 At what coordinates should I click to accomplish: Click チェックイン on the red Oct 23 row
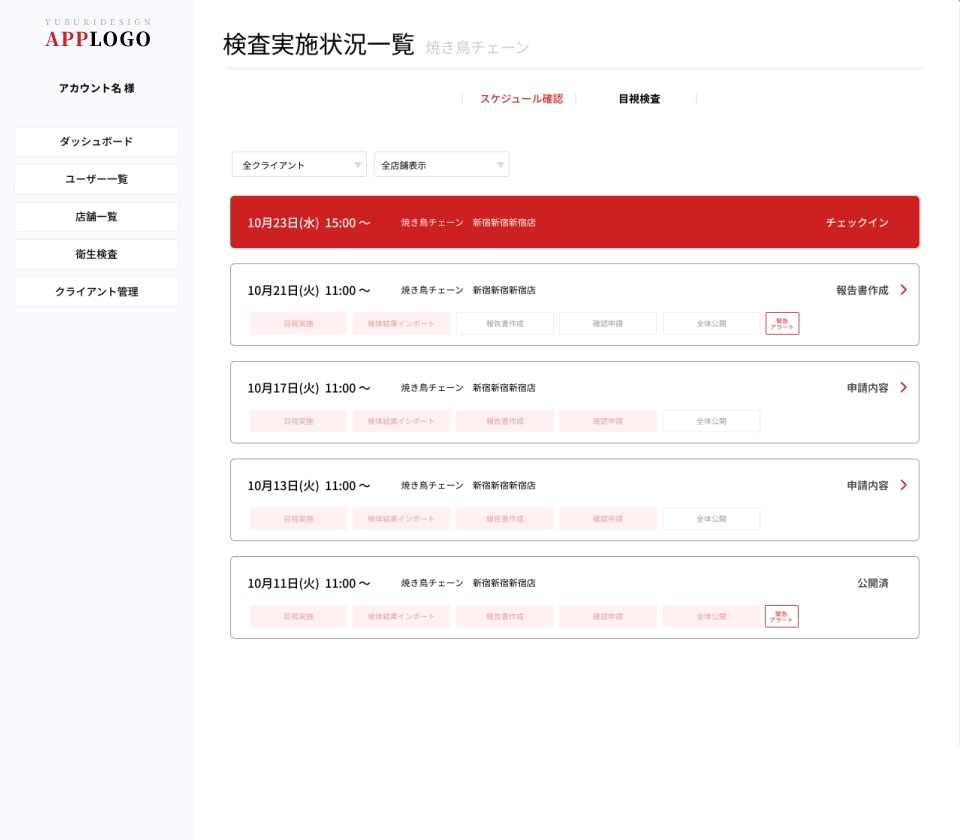857,223
